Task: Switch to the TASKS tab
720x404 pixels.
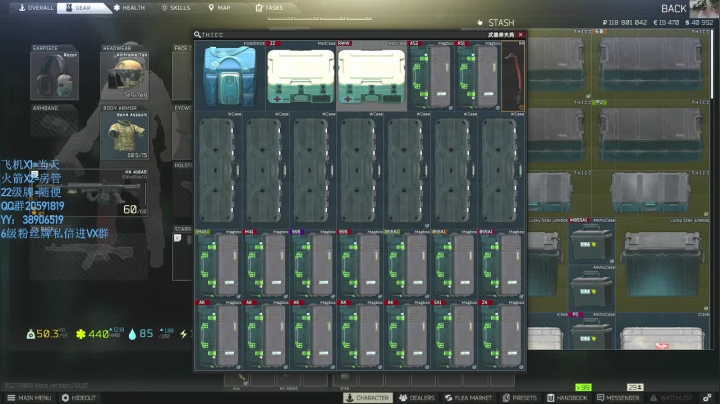Action: tap(270, 8)
